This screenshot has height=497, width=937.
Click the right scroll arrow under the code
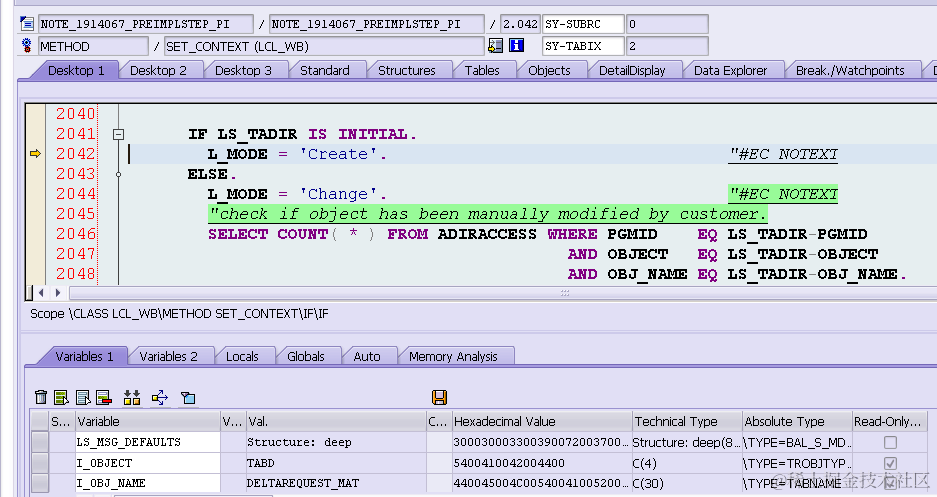pyautogui.click(x=57, y=293)
